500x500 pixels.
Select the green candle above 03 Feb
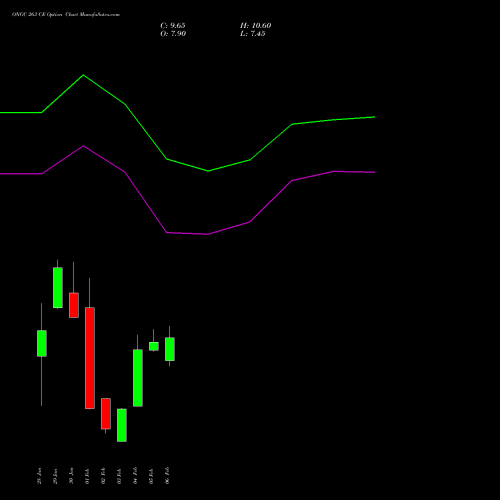pos(122,425)
